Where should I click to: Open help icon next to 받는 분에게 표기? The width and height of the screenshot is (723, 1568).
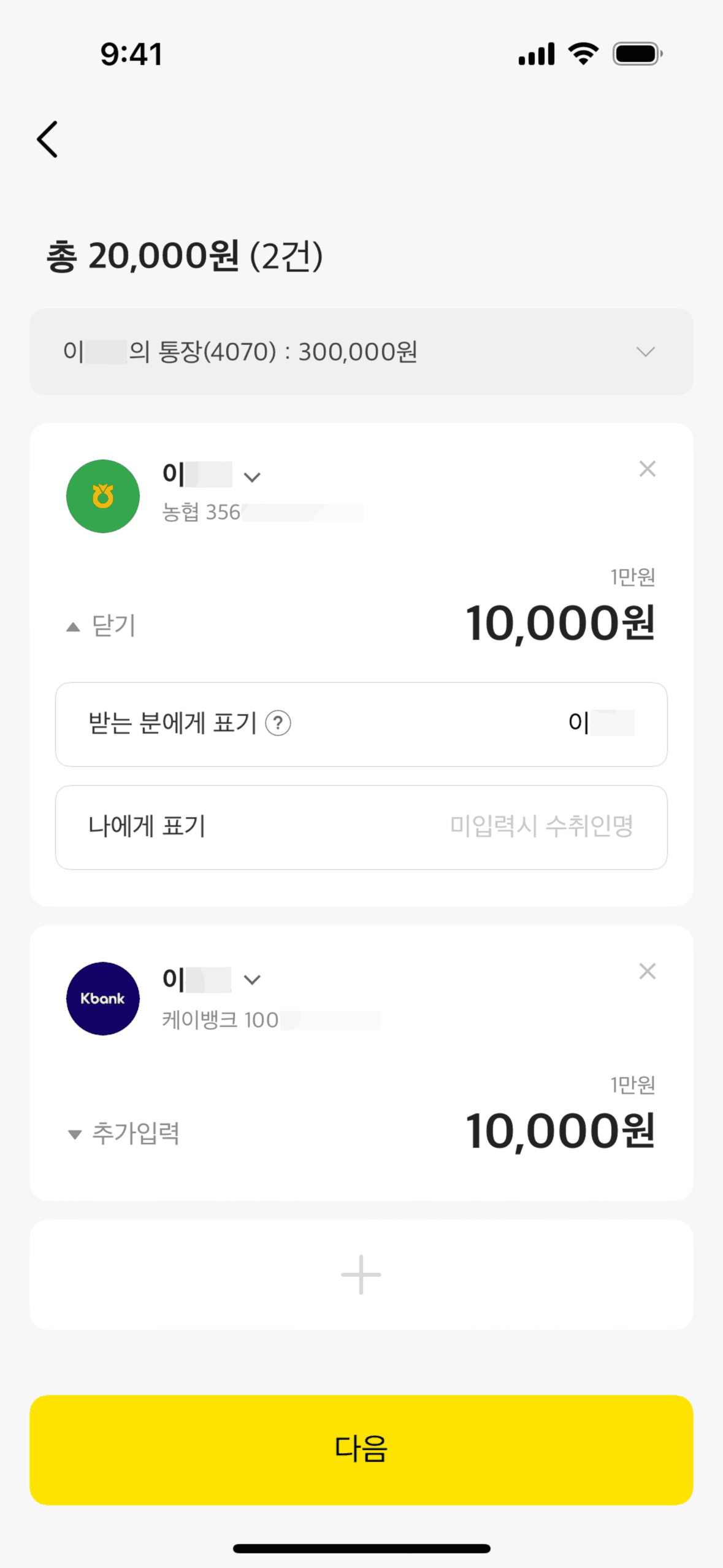click(278, 723)
